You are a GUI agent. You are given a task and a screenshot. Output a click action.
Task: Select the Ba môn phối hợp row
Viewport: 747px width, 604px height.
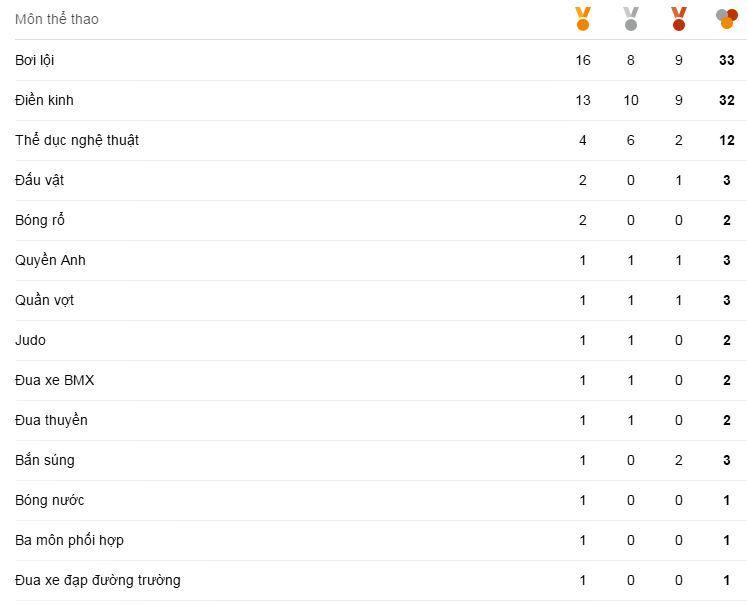pos(69,540)
